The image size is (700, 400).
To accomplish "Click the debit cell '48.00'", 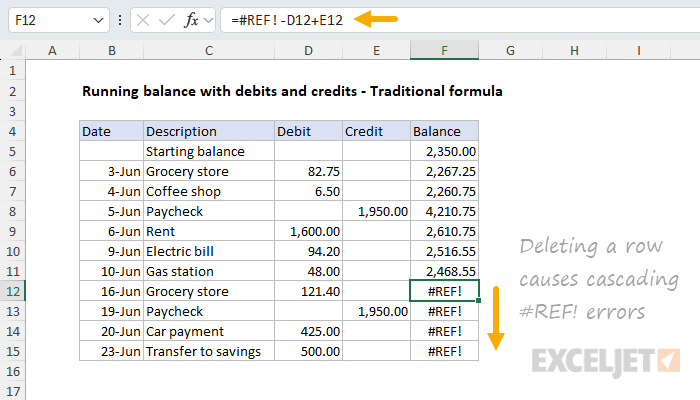I will tap(308, 271).
